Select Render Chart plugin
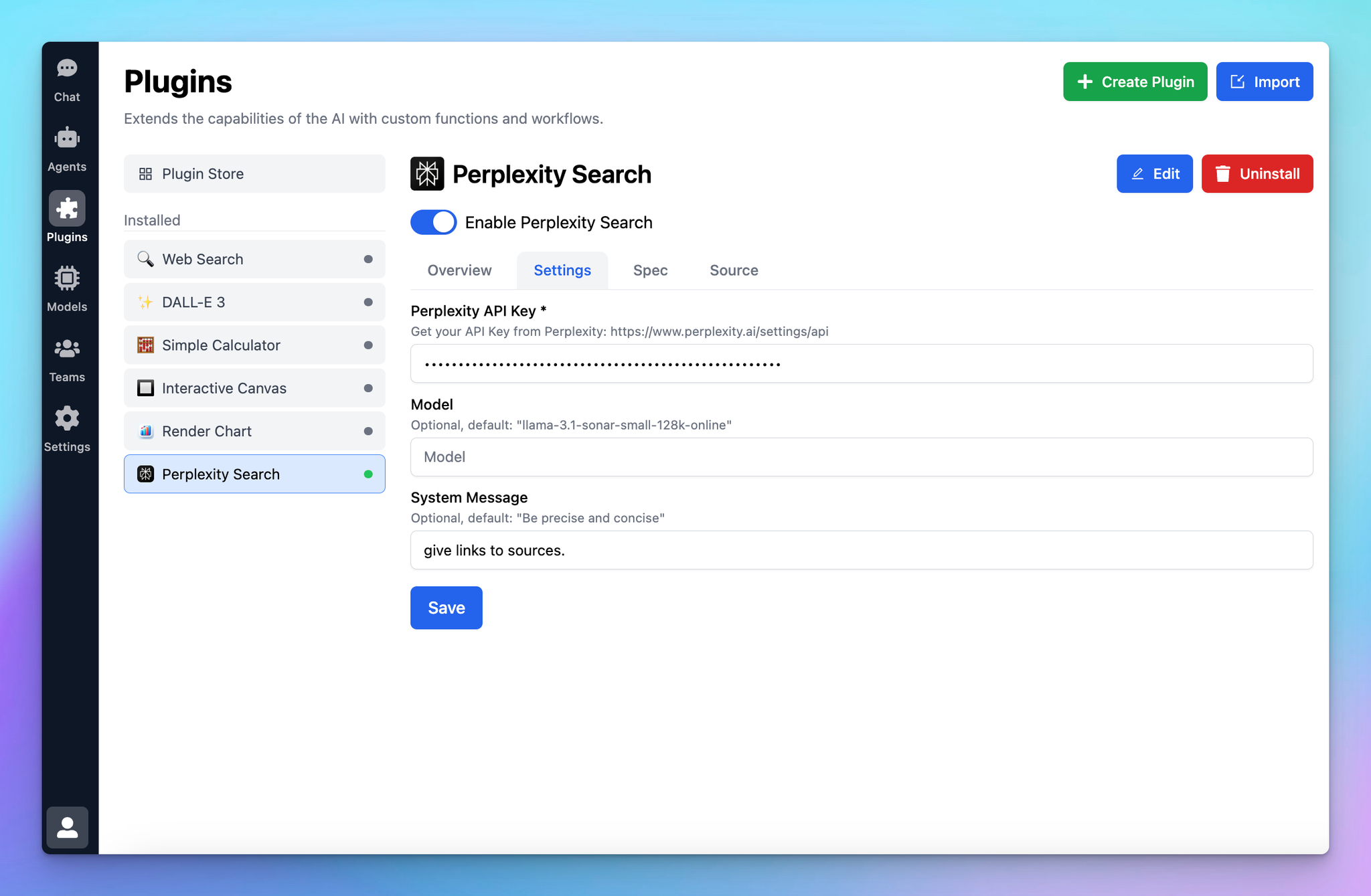The height and width of the screenshot is (896, 1371). coord(254,431)
